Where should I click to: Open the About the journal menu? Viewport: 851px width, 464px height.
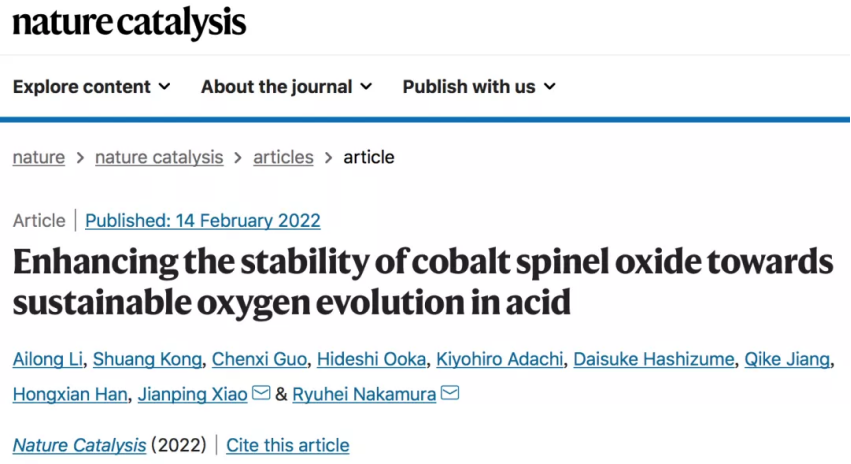pos(287,87)
